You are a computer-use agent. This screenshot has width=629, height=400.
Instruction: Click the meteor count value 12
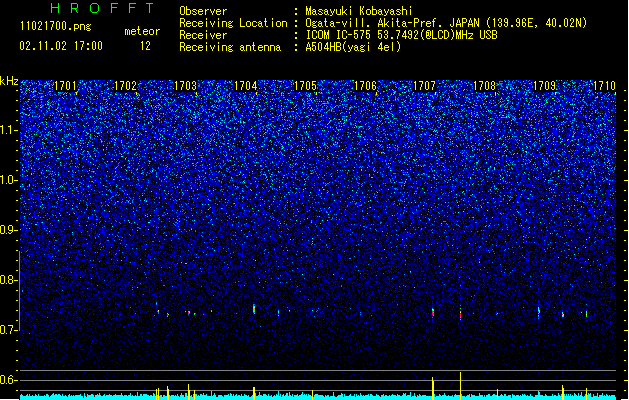coord(145,46)
